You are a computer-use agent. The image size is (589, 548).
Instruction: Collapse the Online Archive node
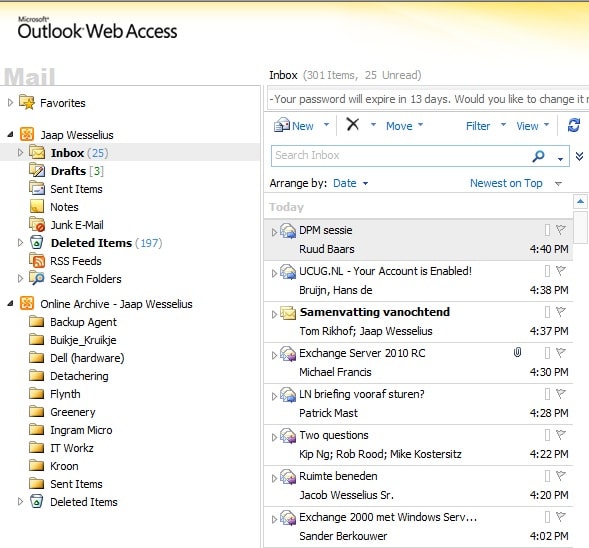10,303
